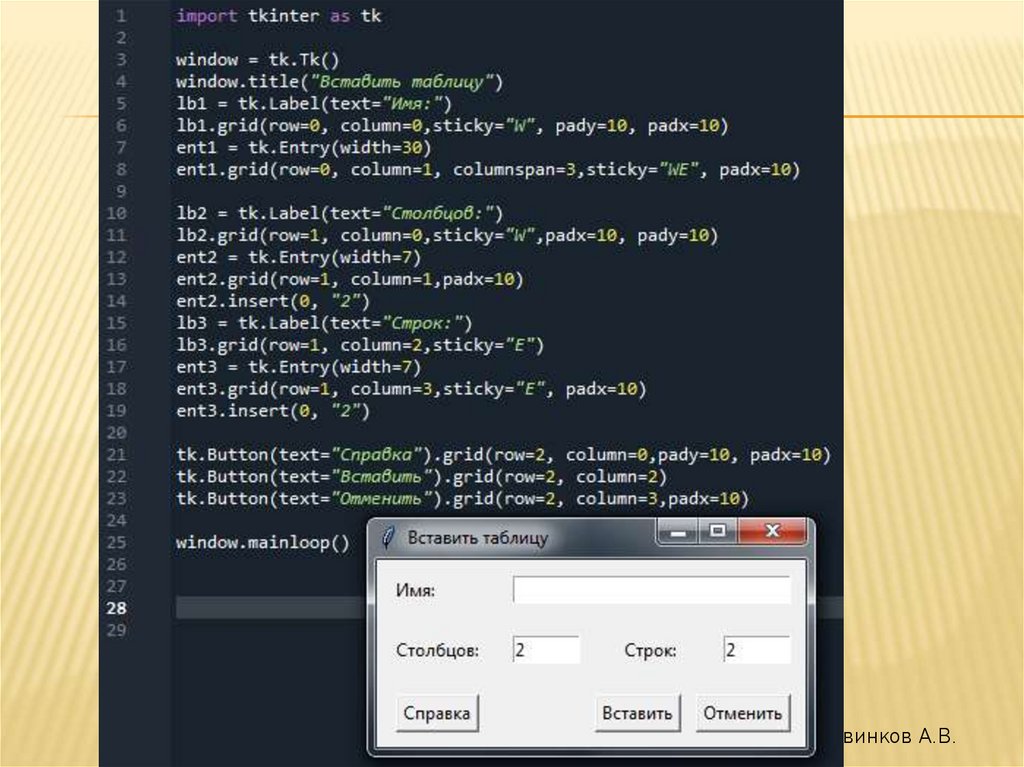Click the line number 28 in gutter
Viewport: 1024px width, 767px height.
click(x=116, y=608)
